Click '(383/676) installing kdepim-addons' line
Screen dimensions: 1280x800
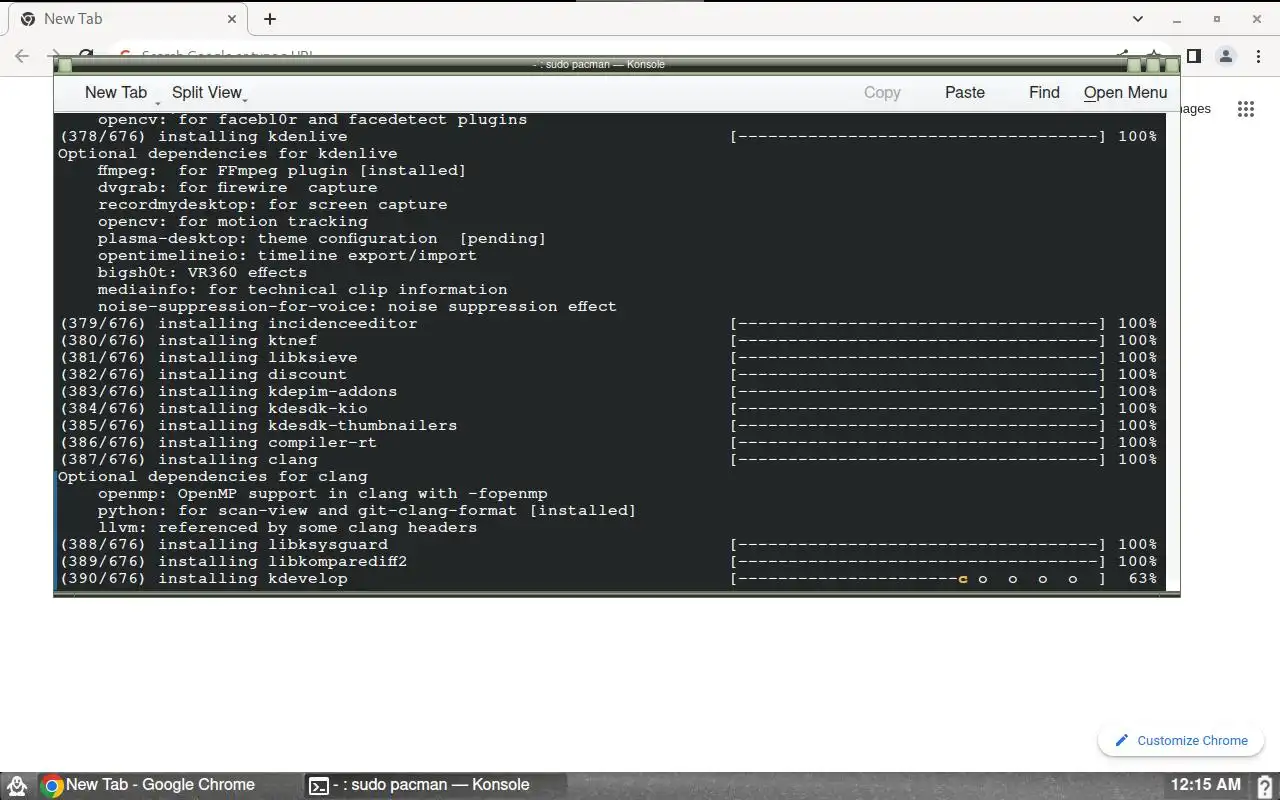(229, 391)
